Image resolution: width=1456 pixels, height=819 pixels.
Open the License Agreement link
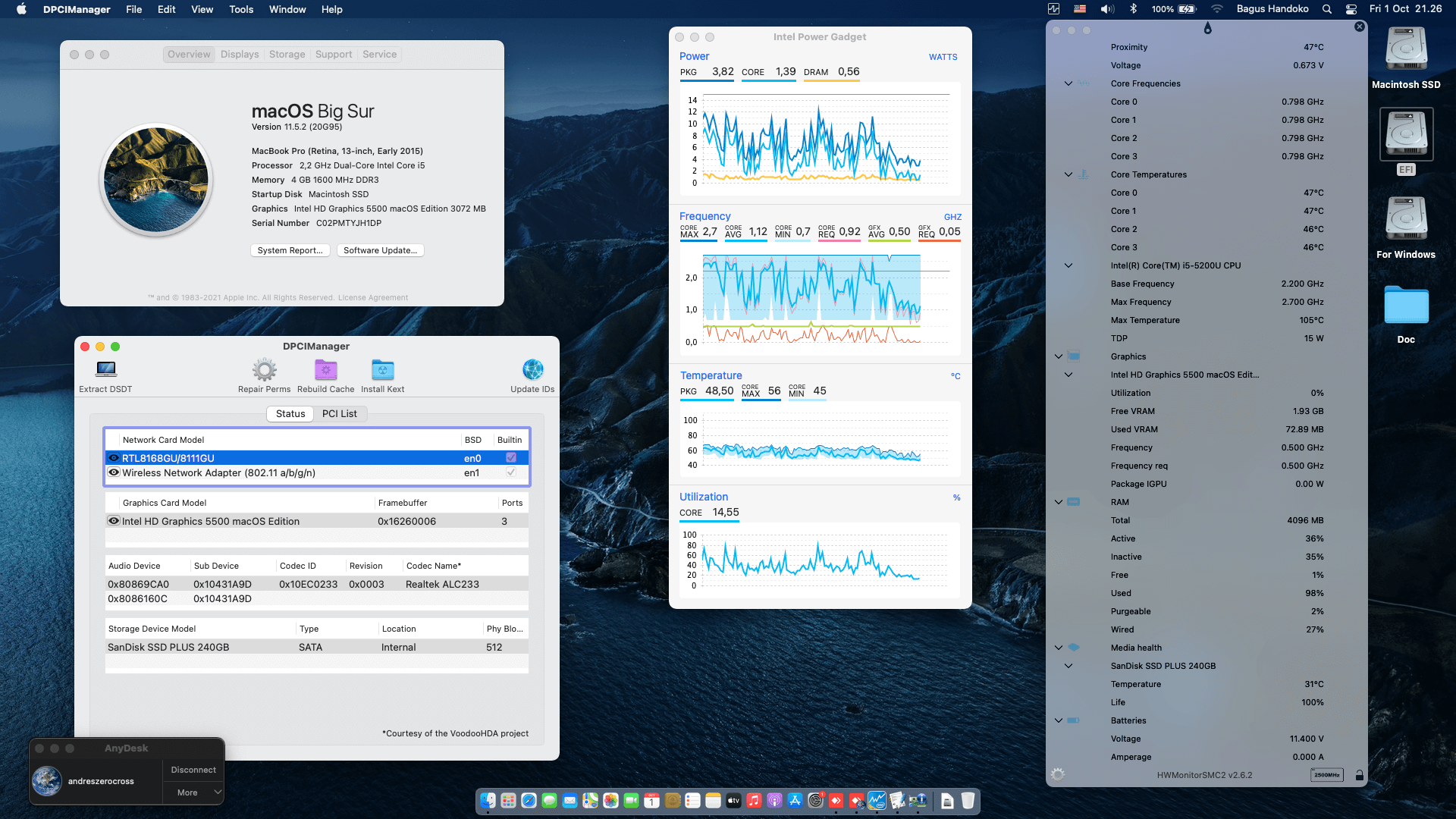(x=372, y=298)
